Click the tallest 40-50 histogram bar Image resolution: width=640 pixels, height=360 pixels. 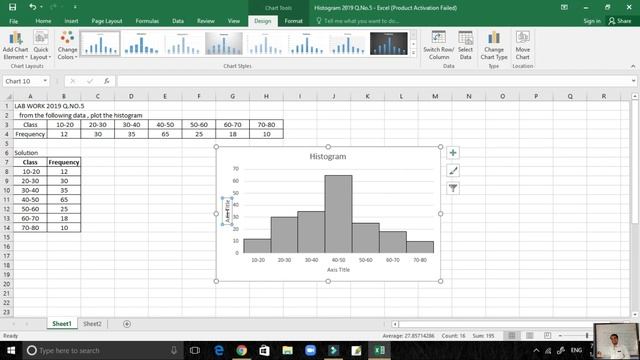click(x=338, y=214)
